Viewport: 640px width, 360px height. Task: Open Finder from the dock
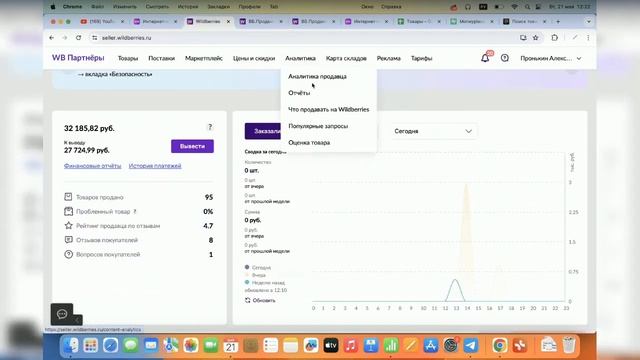pos(71,345)
